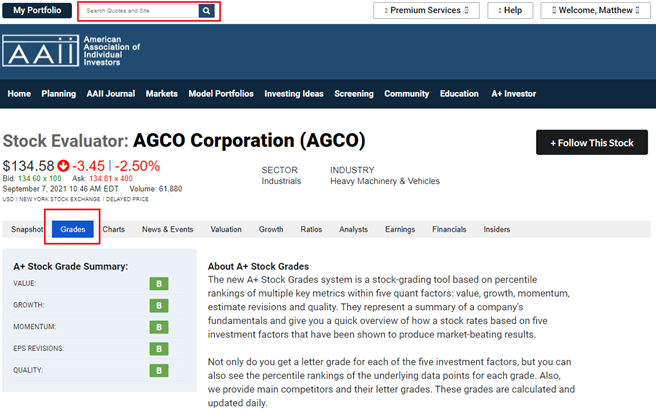The image size is (656, 412).
Task: Click the MOMENTUM grade B badge
Action: (159, 327)
